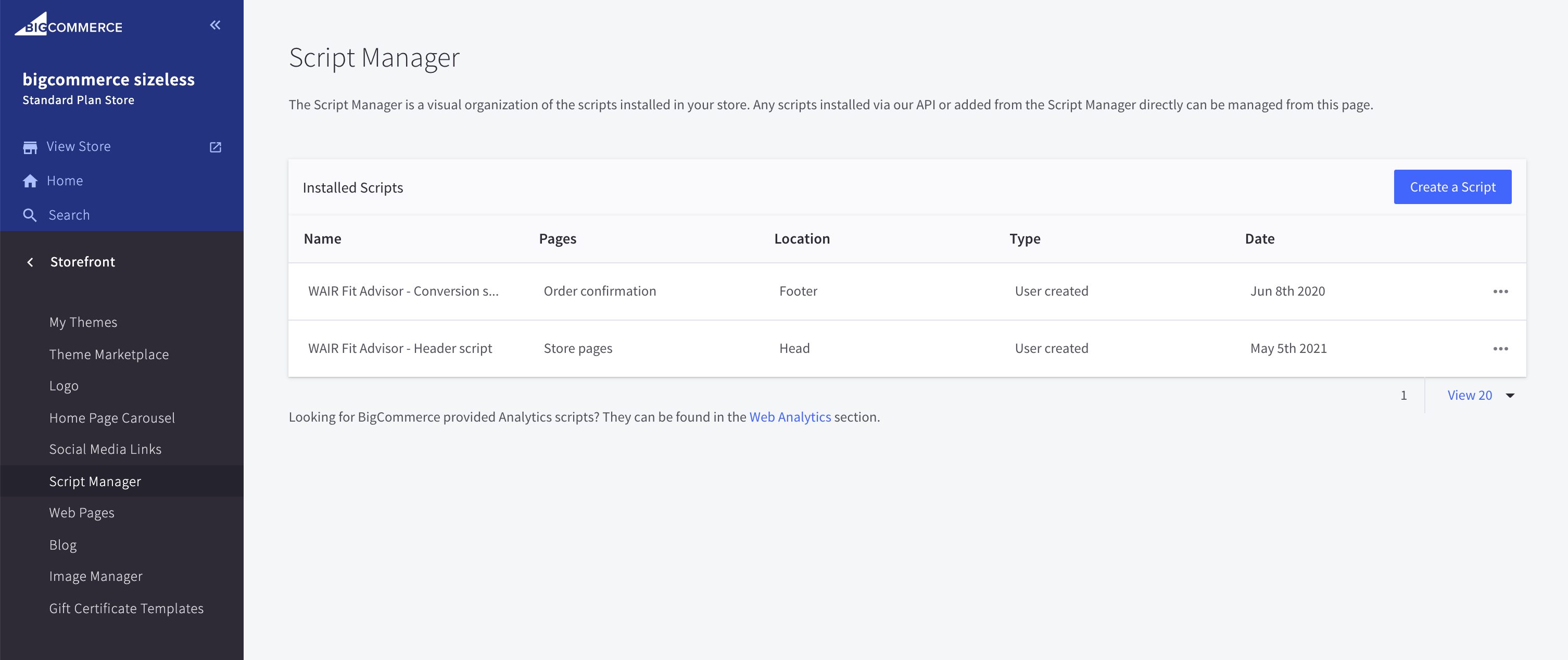Click the Pages column header

(557, 239)
